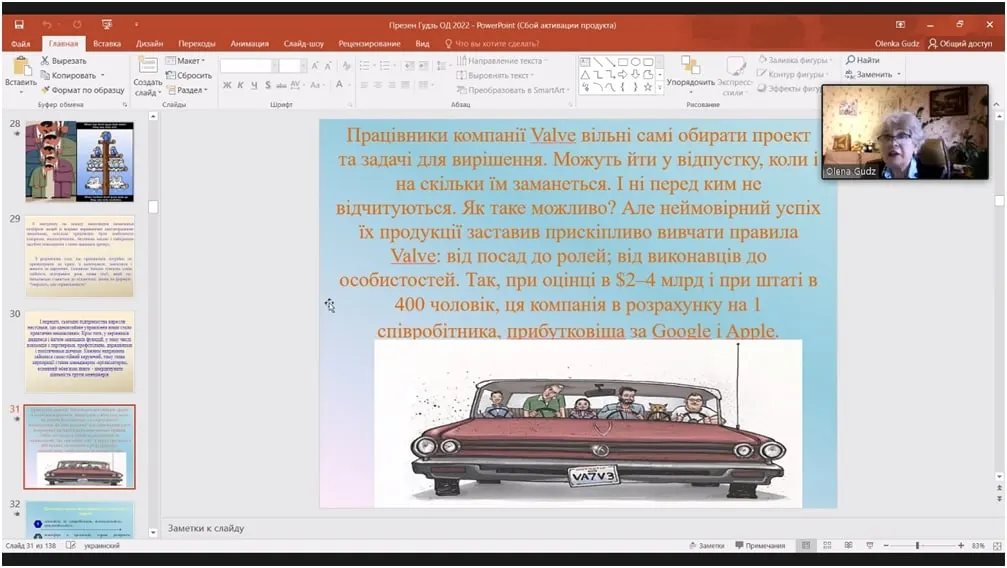
Task: Click the Упорядочить arrange icon
Action: [690, 66]
